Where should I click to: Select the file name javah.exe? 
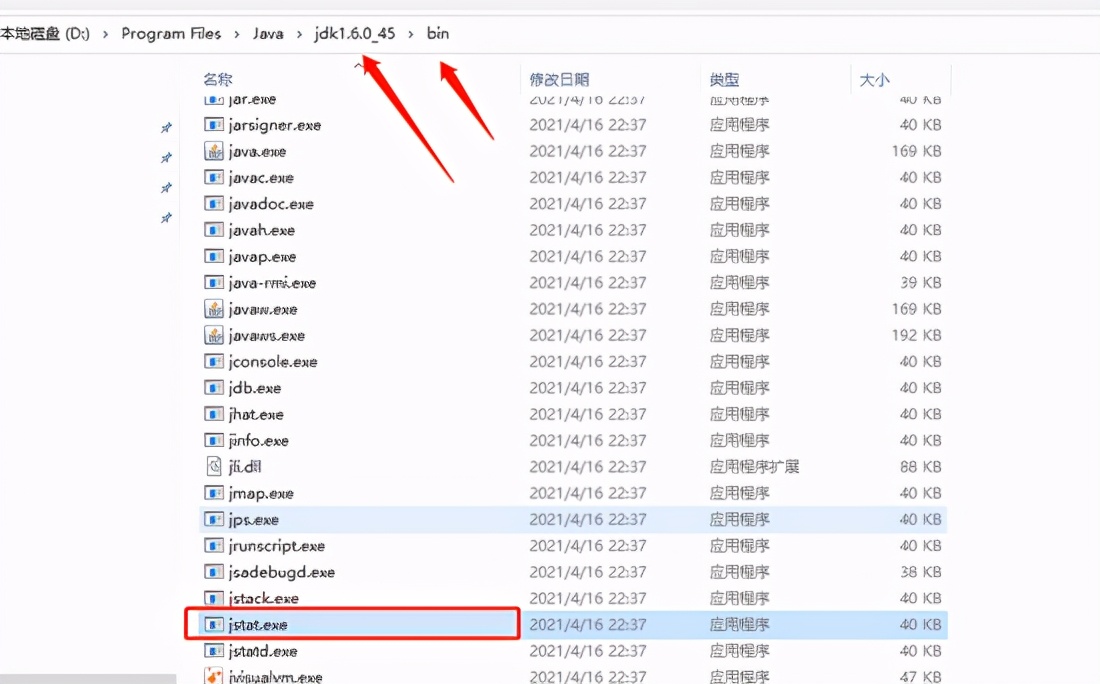tap(262, 231)
